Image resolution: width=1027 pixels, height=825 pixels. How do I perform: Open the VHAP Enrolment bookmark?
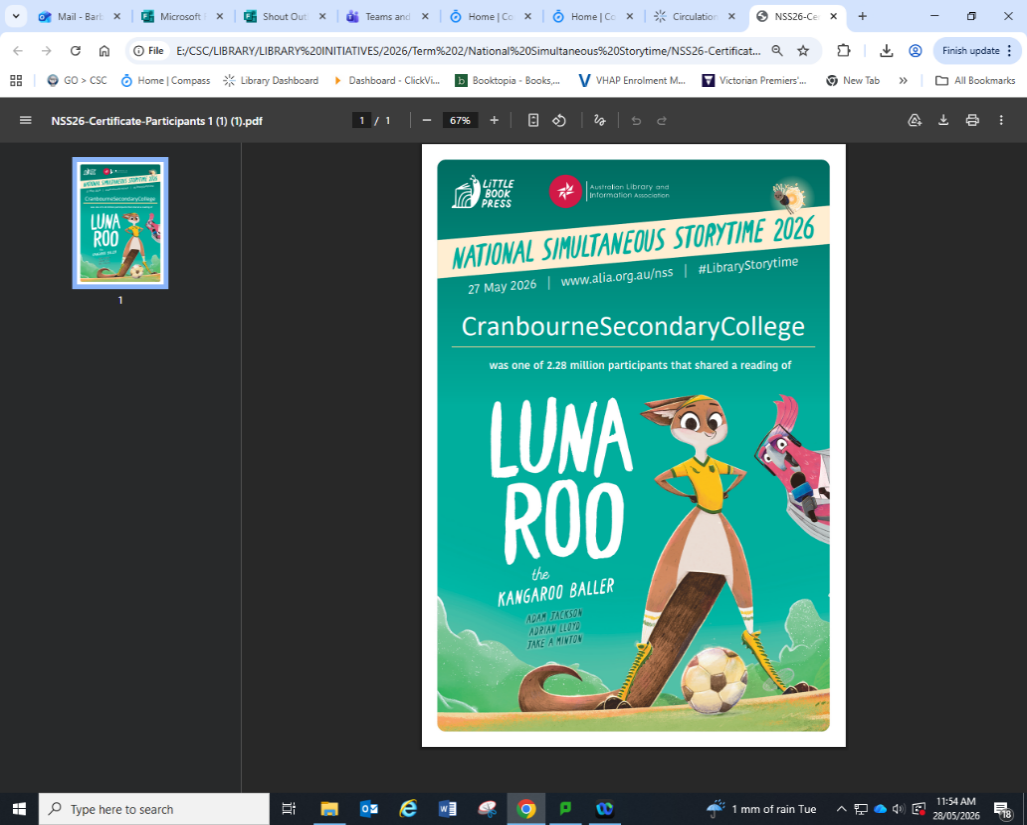[x=631, y=81]
